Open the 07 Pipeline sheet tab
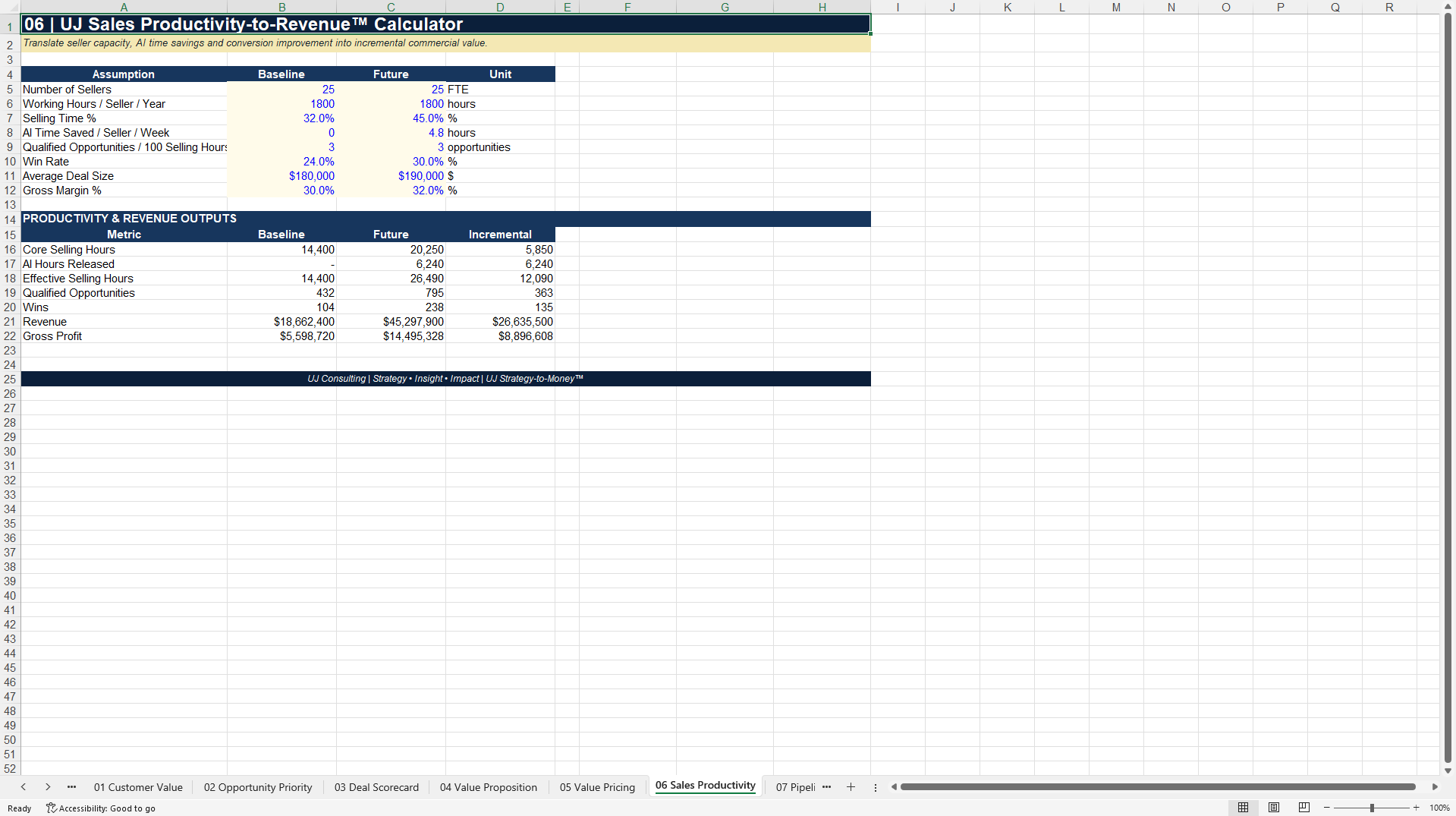1456x816 pixels. pyautogui.click(x=794, y=787)
